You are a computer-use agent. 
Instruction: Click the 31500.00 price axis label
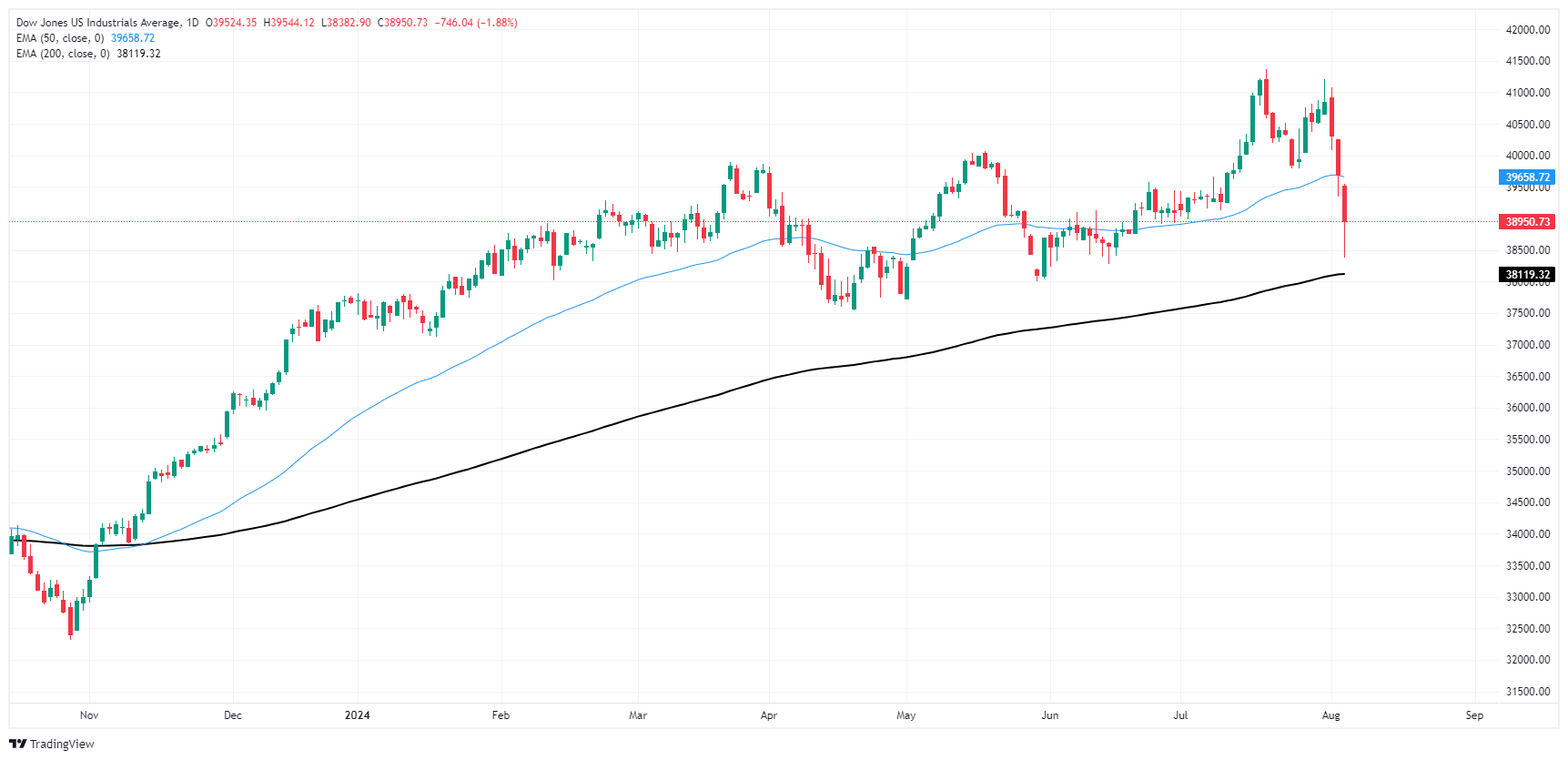1528,692
